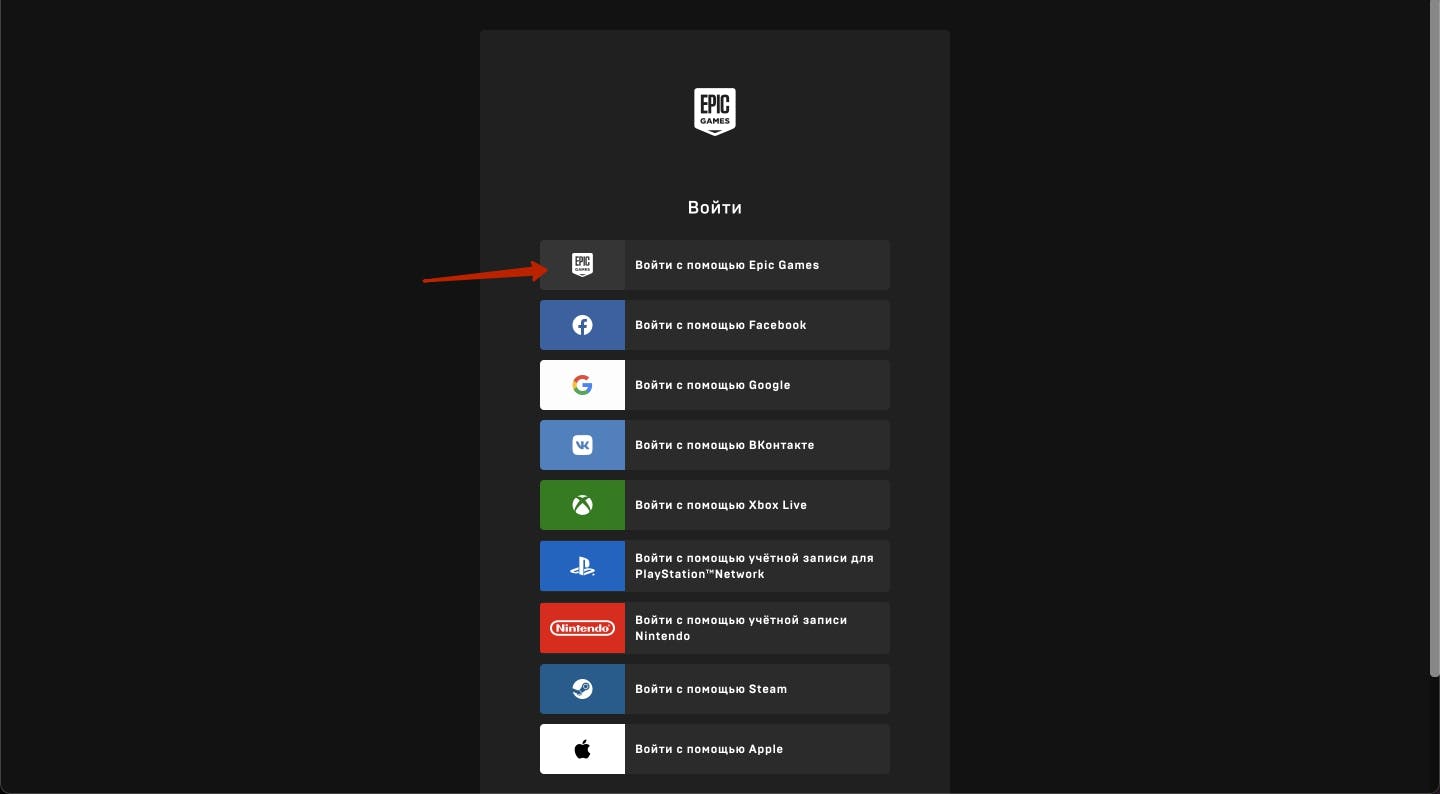Select the ВКонтакте VK icon
This screenshot has width=1440, height=794.
click(x=582, y=445)
